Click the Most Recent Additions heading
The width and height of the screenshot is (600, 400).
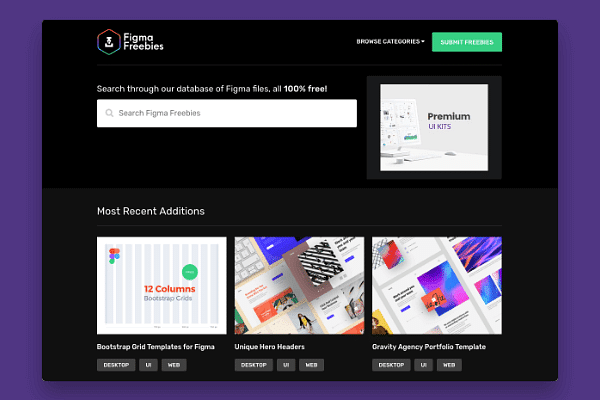click(x=151, y=211)
